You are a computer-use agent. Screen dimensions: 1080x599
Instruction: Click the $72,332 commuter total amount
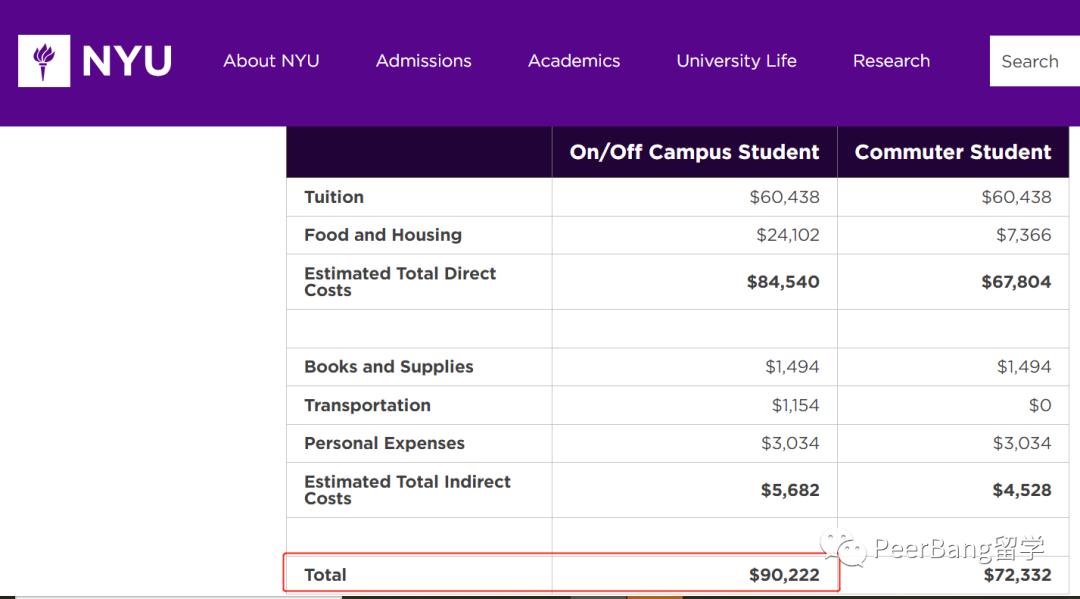coord(1017,575)
